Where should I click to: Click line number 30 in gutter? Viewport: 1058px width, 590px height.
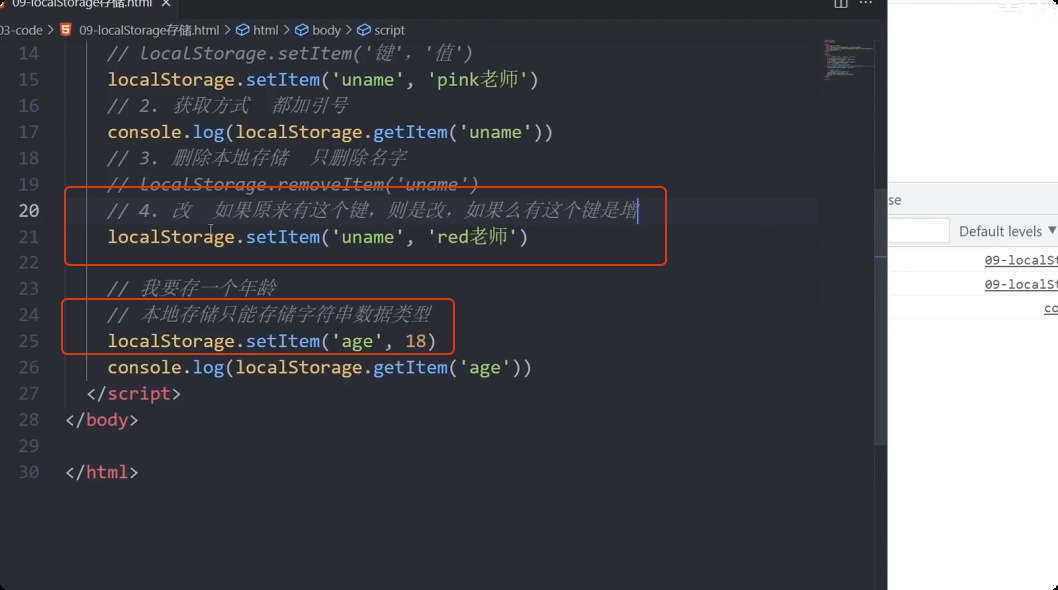pos(28,472)
